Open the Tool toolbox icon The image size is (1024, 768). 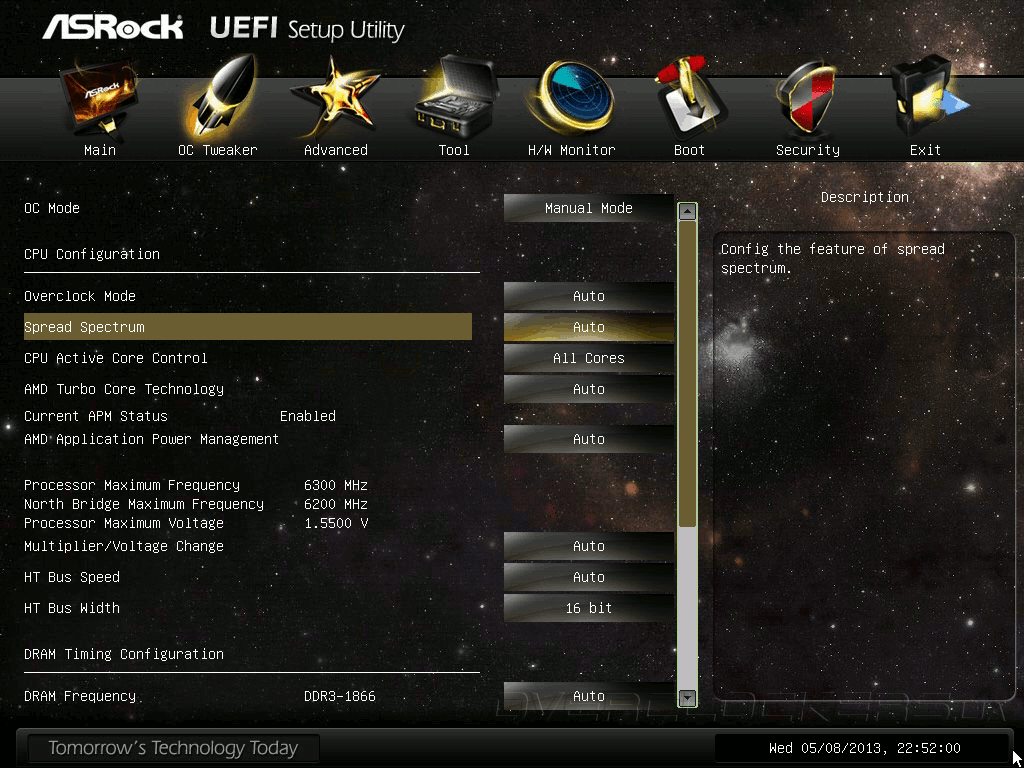(454, 98)
